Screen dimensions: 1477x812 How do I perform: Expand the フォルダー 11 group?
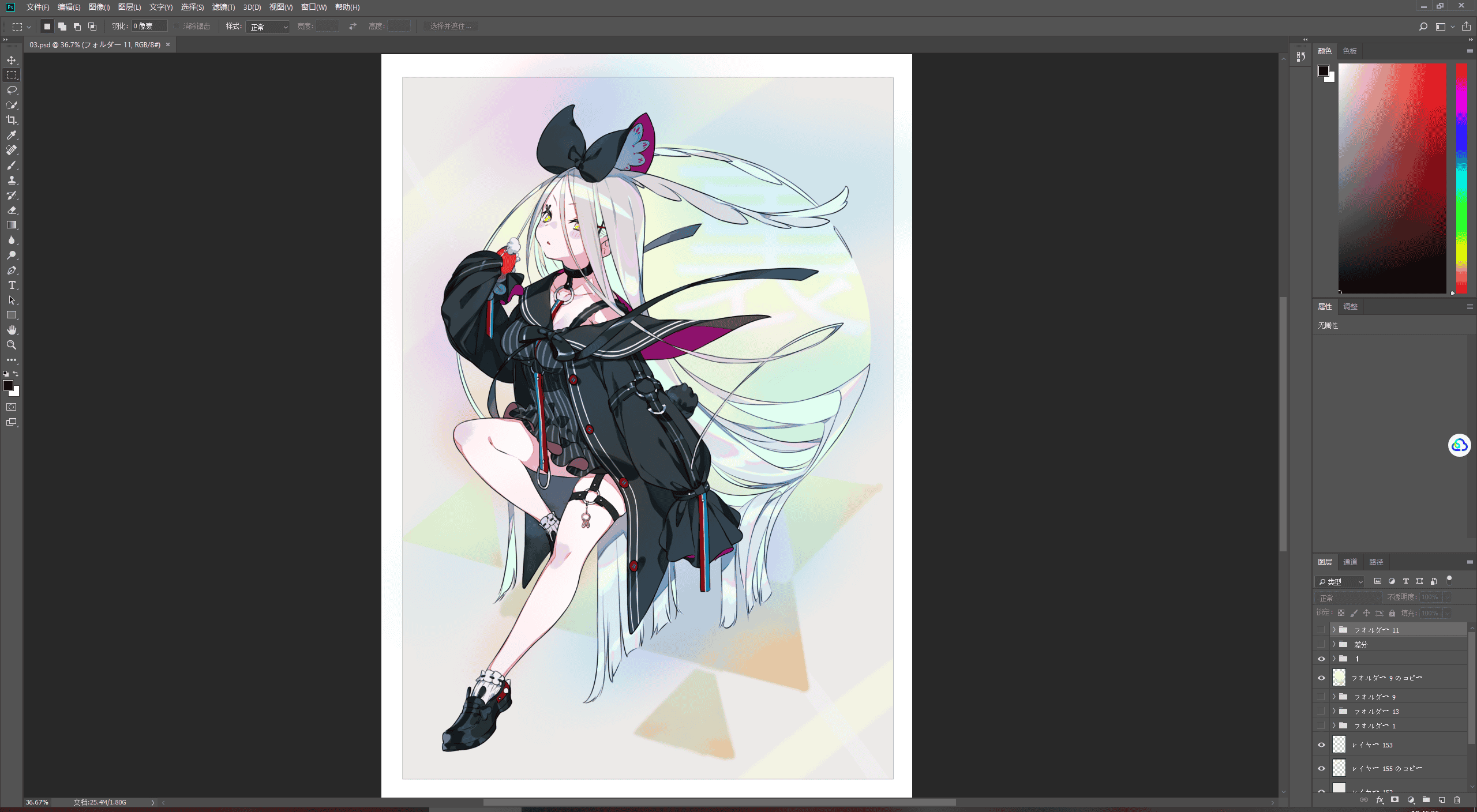[x=1334, y=630]
